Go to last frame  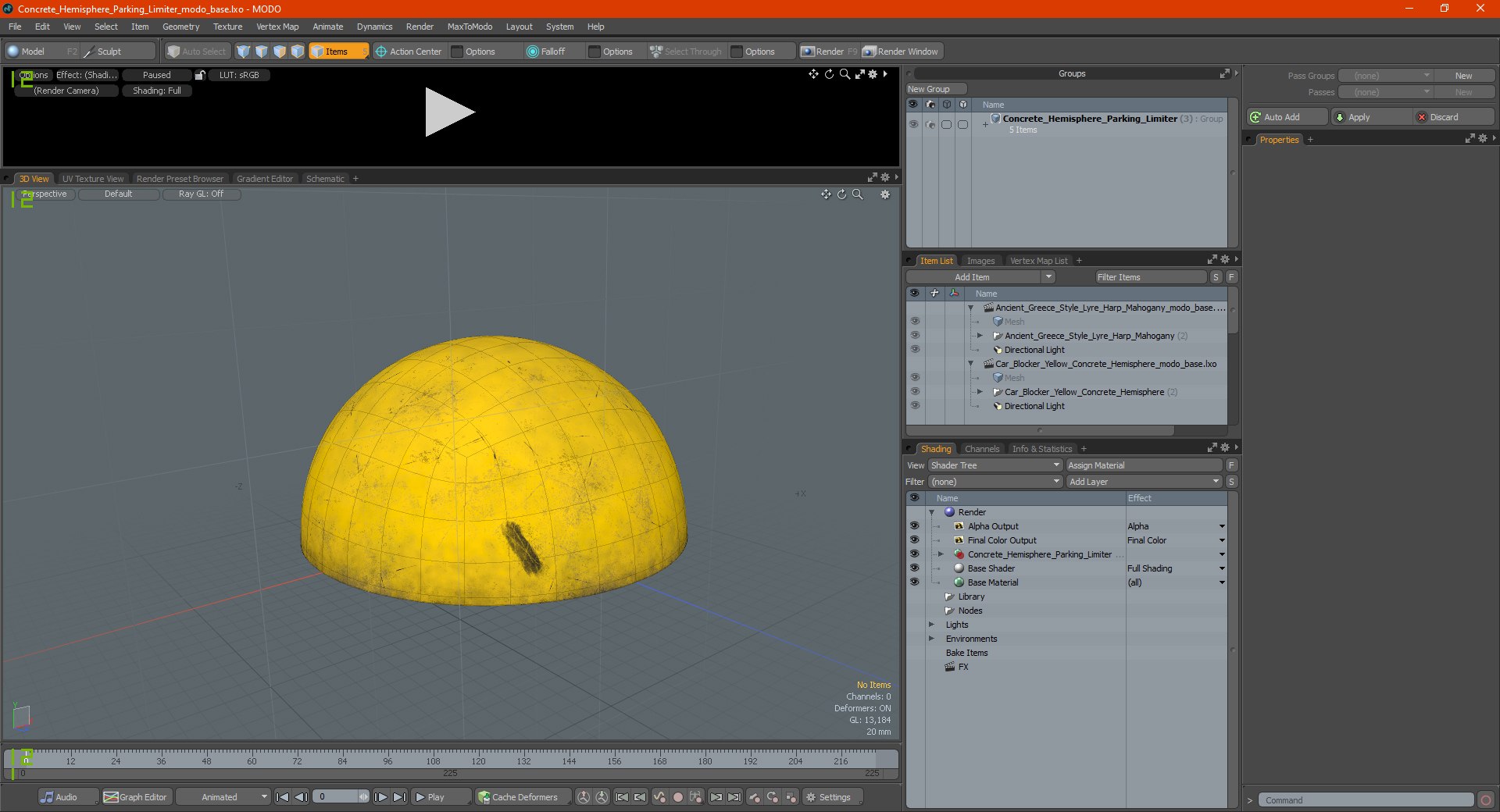(x=399, y=797)
